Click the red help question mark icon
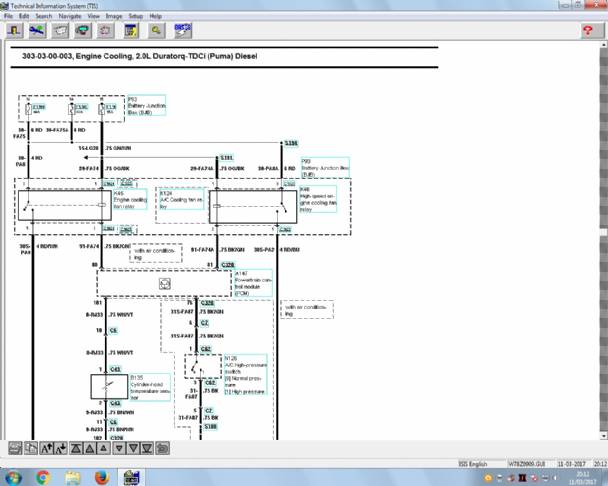The width and height of the screenshot is (608, 486). pos(588,31)
